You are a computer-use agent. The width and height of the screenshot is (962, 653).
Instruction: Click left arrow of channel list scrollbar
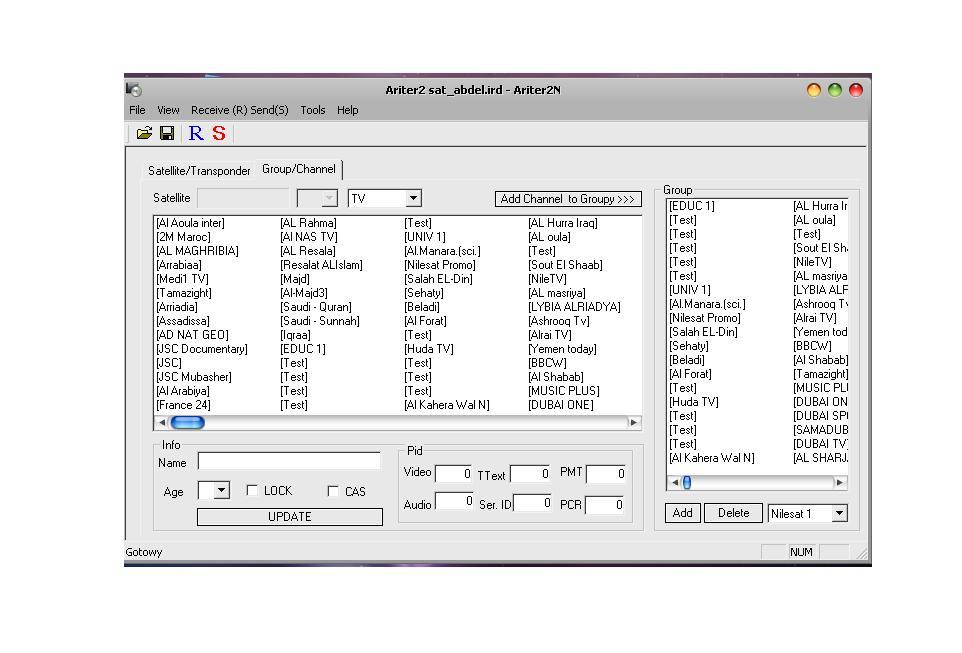pos(161,422)
